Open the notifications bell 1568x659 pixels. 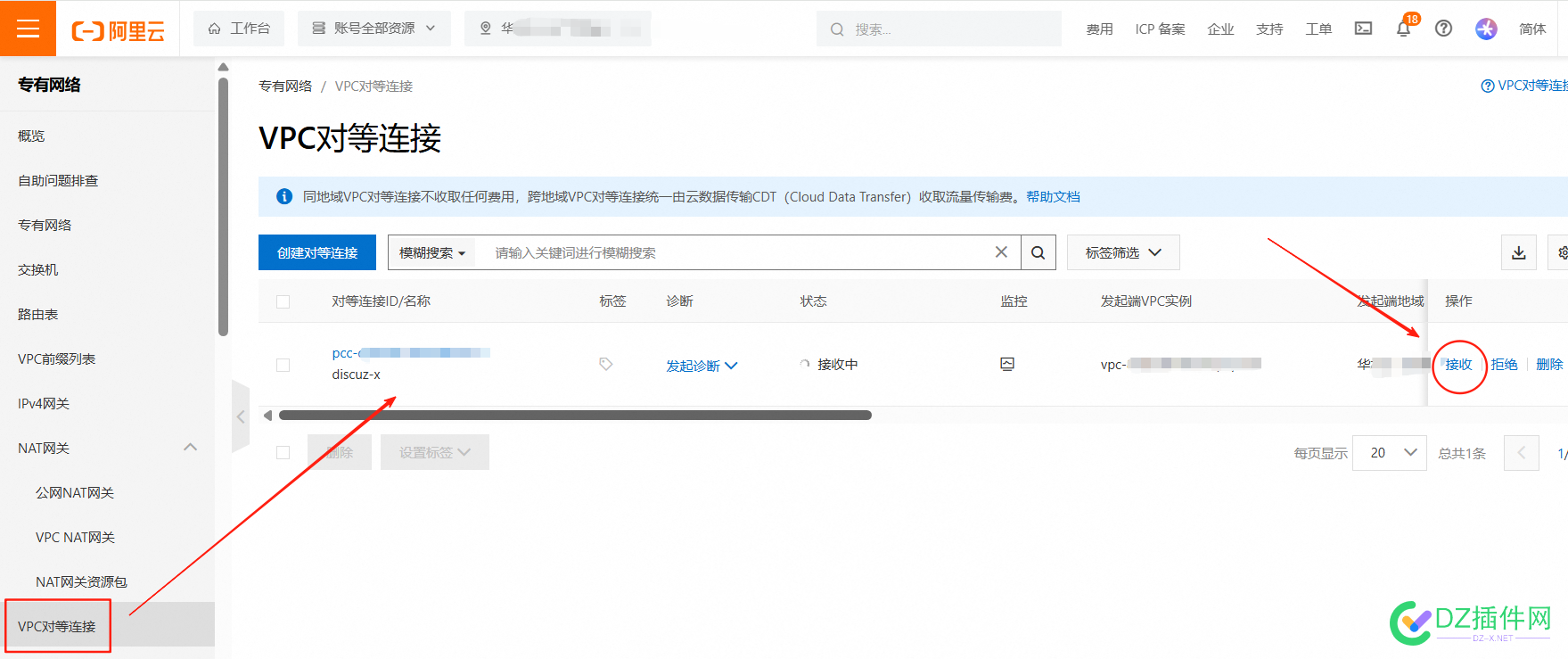pyautogui.click(x=1403, y=29)
